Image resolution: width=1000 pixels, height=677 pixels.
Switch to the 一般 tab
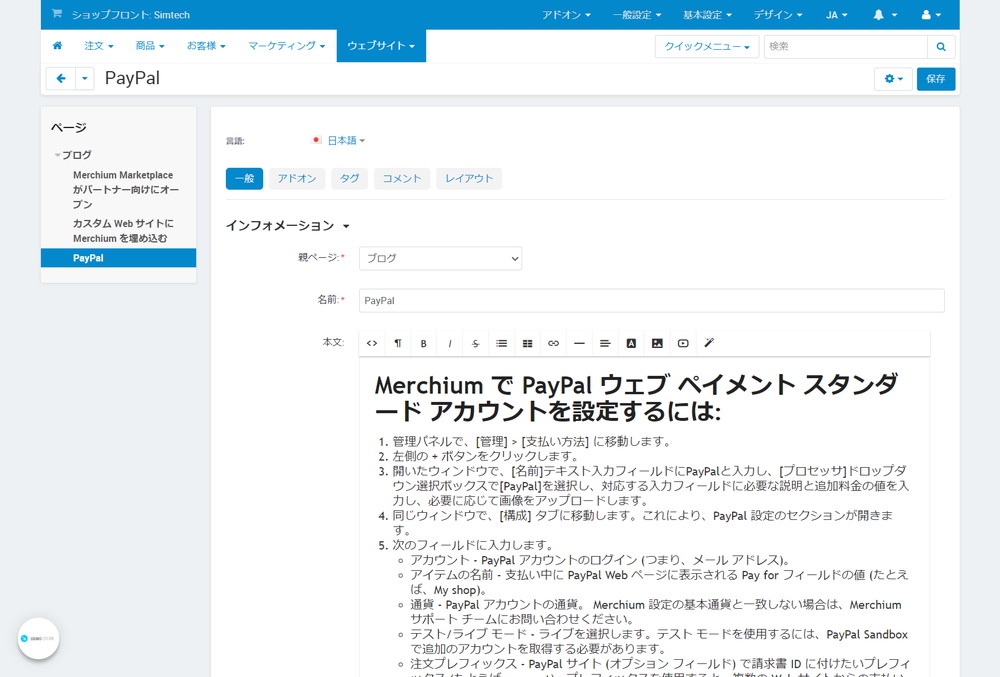coord(244,178)
